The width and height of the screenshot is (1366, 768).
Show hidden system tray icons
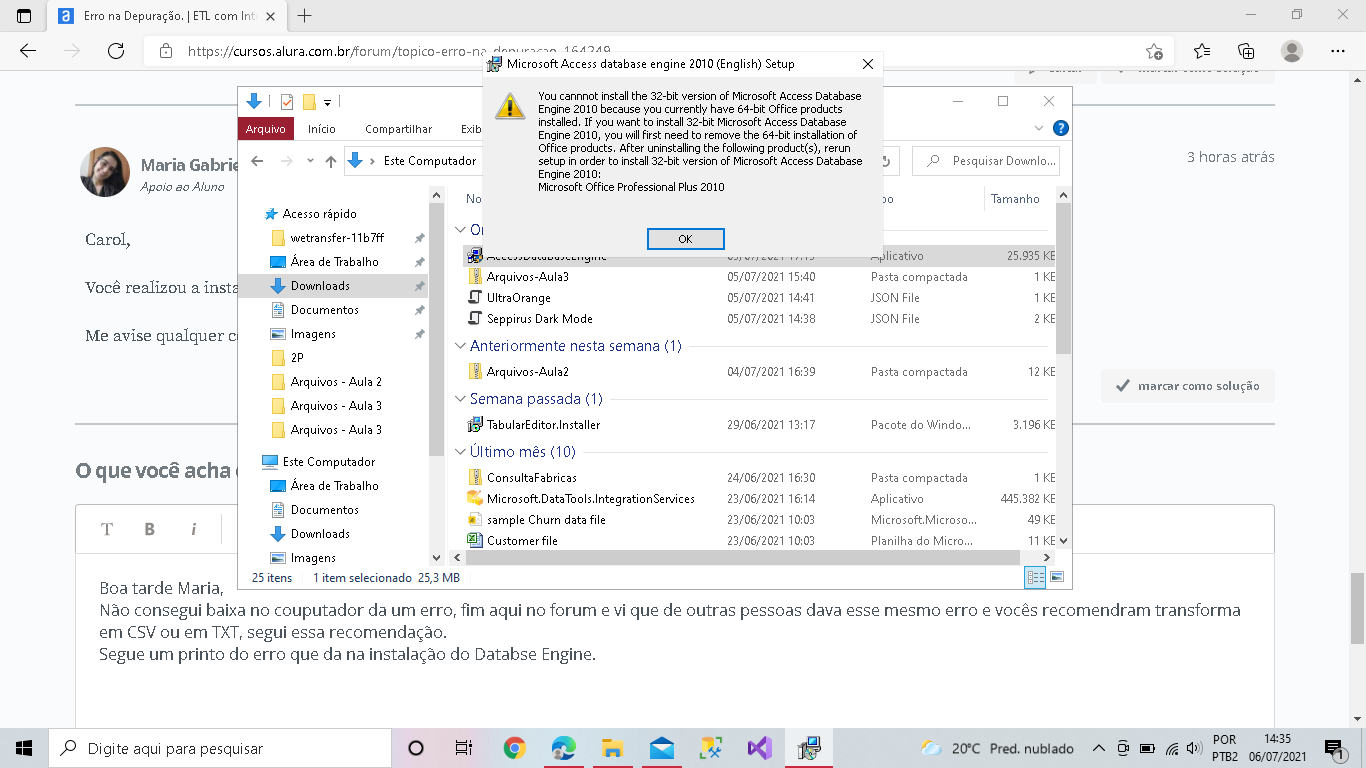(x=1098, y=748)
